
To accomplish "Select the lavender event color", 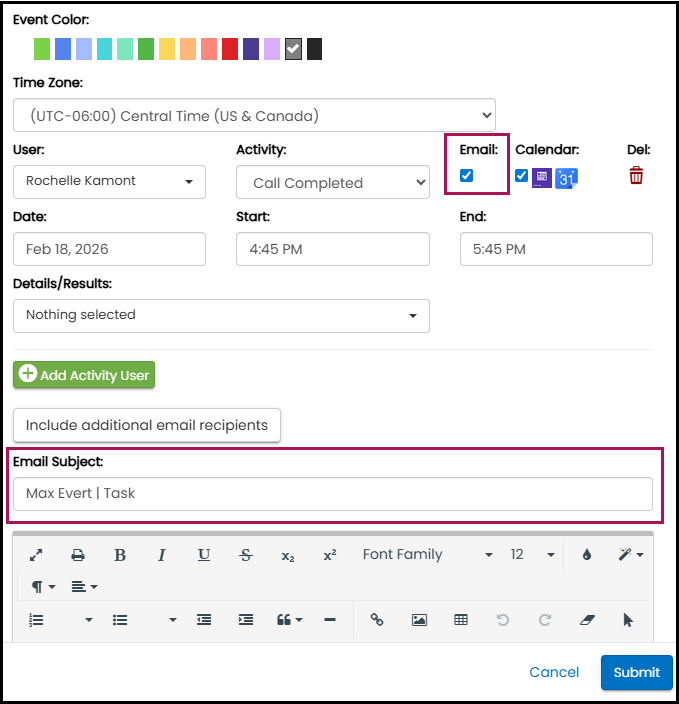I will [x=272, y=49].
